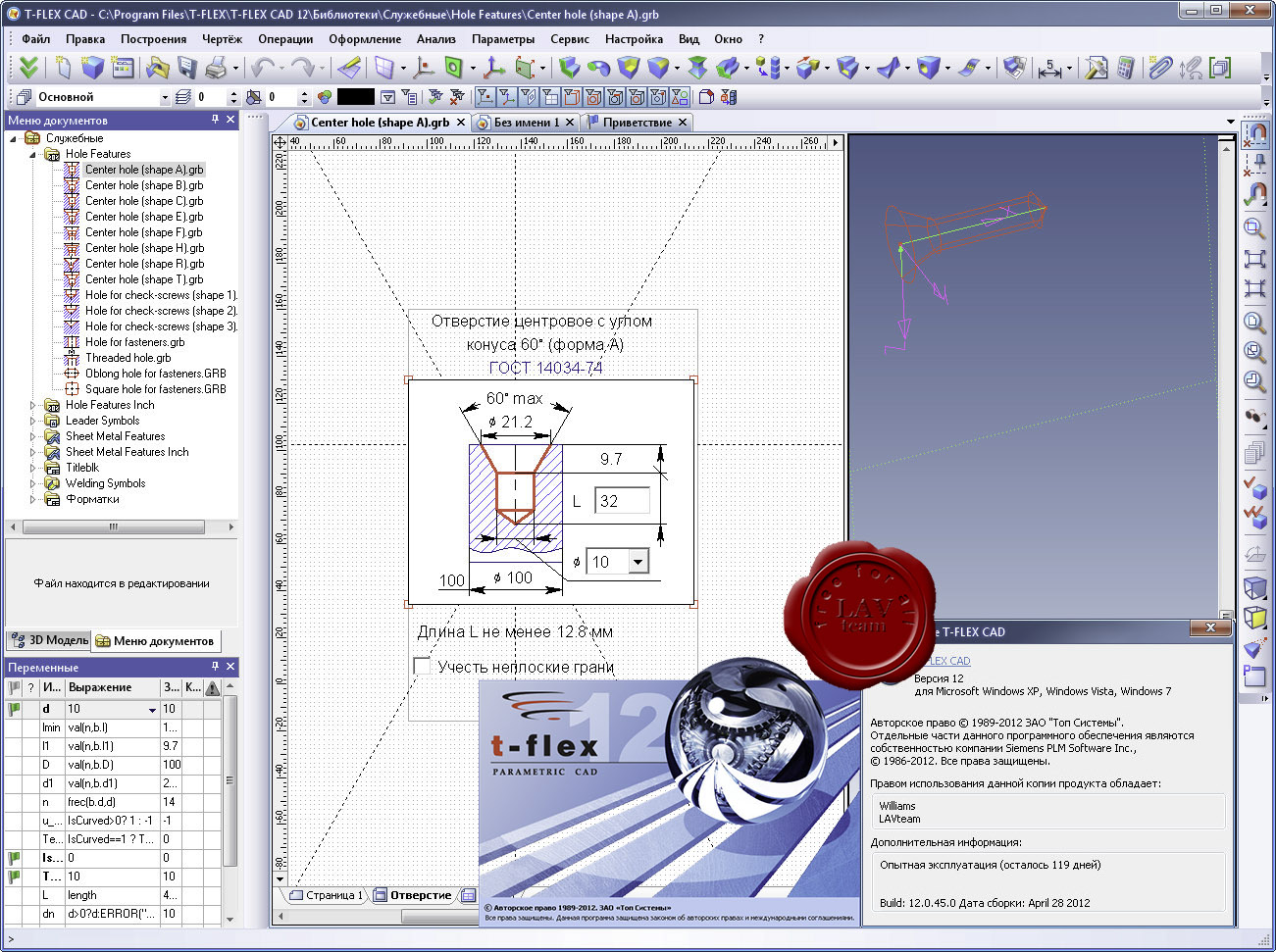Image resolution: width=1276 pixels, height=952 pixels.
Task: Collapse the Служебные tree node
Action: click(14, 138)
